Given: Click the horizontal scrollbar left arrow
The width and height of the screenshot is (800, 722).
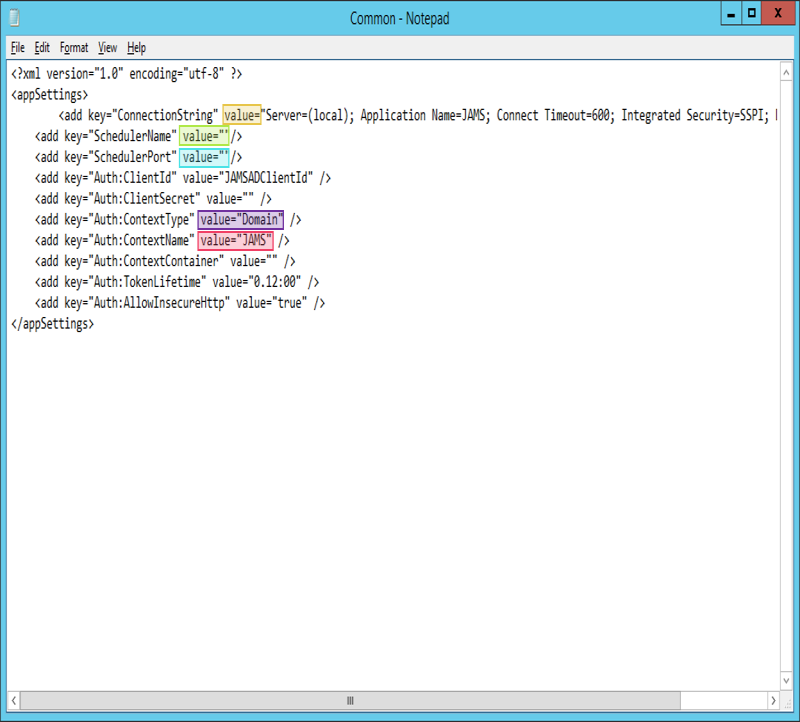Looking at the screenshot, I should click(x=19, y=701).
